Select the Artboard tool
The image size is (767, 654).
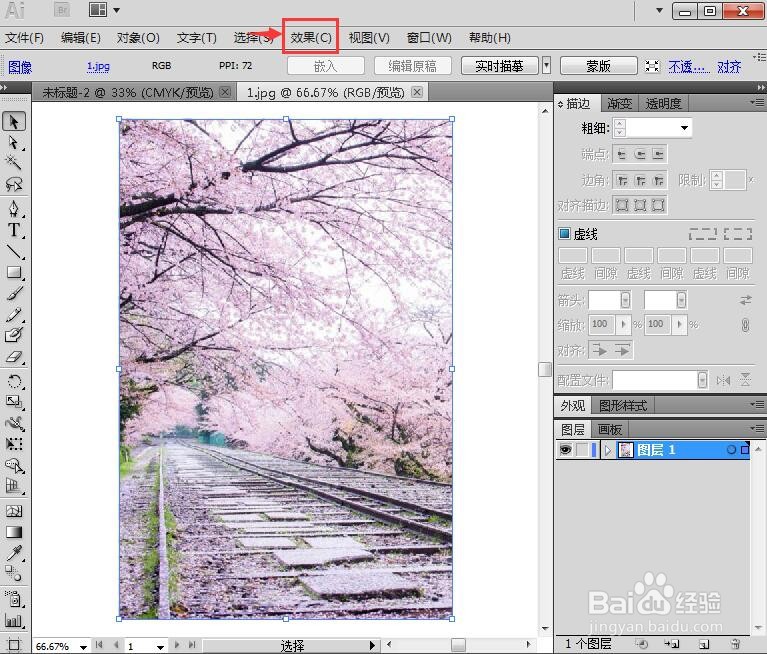click(x=14, y=644)
